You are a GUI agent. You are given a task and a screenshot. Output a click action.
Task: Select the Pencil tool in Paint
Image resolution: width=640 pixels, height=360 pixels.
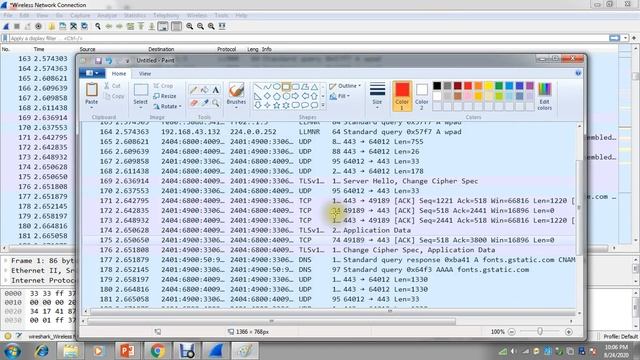tap(193, 90)
